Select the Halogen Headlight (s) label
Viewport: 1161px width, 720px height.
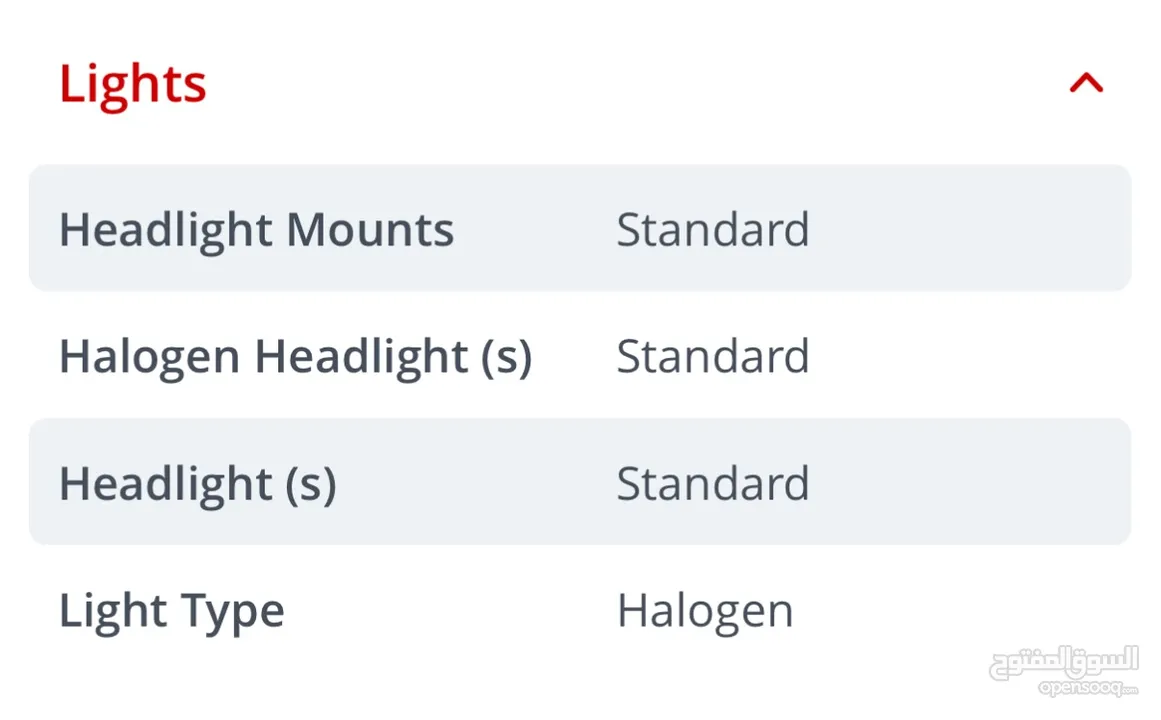[295, 357]
